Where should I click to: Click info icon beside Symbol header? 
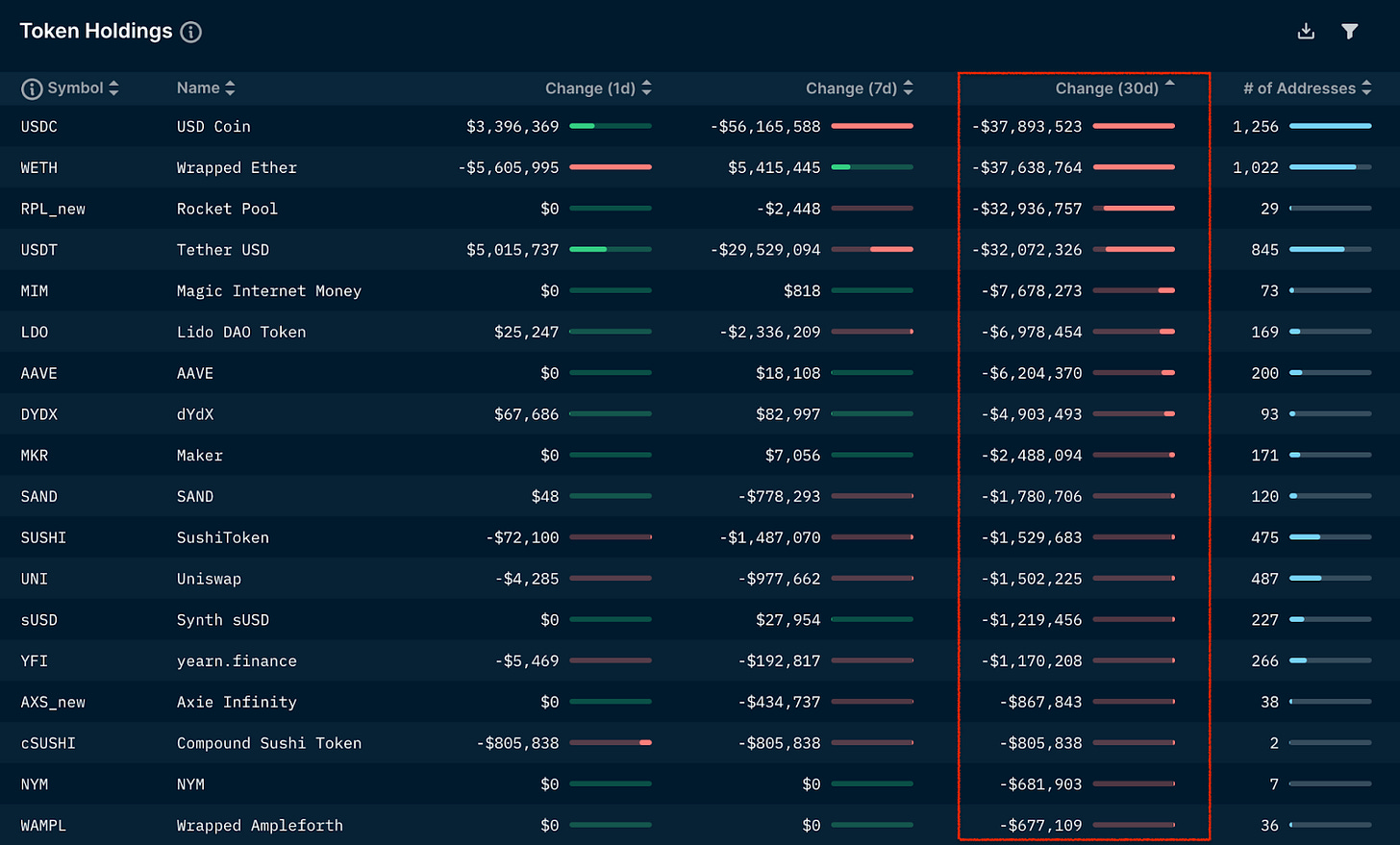[x=32, y=88]
